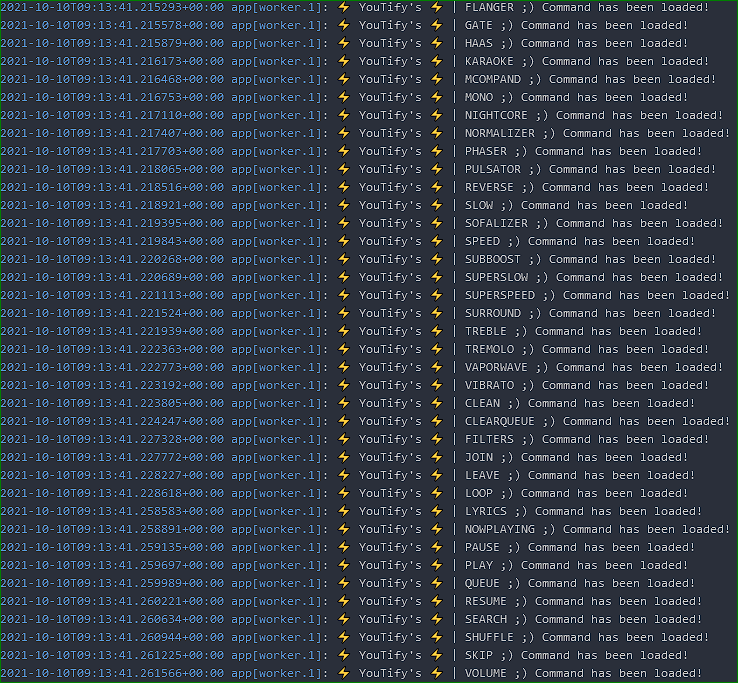Image resolution: width=738 pixels, height=683 pixels.
Task: Click the PLAY command name
Action: click(479, 565)
